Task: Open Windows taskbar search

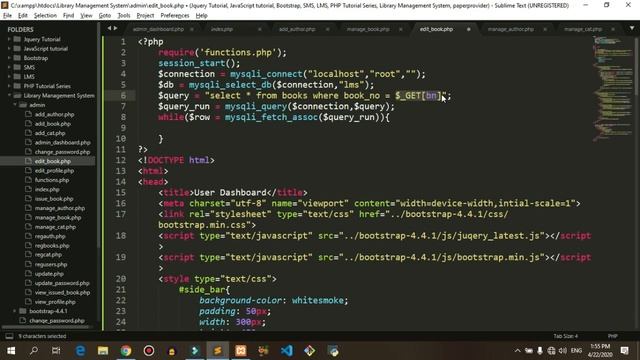Action: [x=34, y=351]
